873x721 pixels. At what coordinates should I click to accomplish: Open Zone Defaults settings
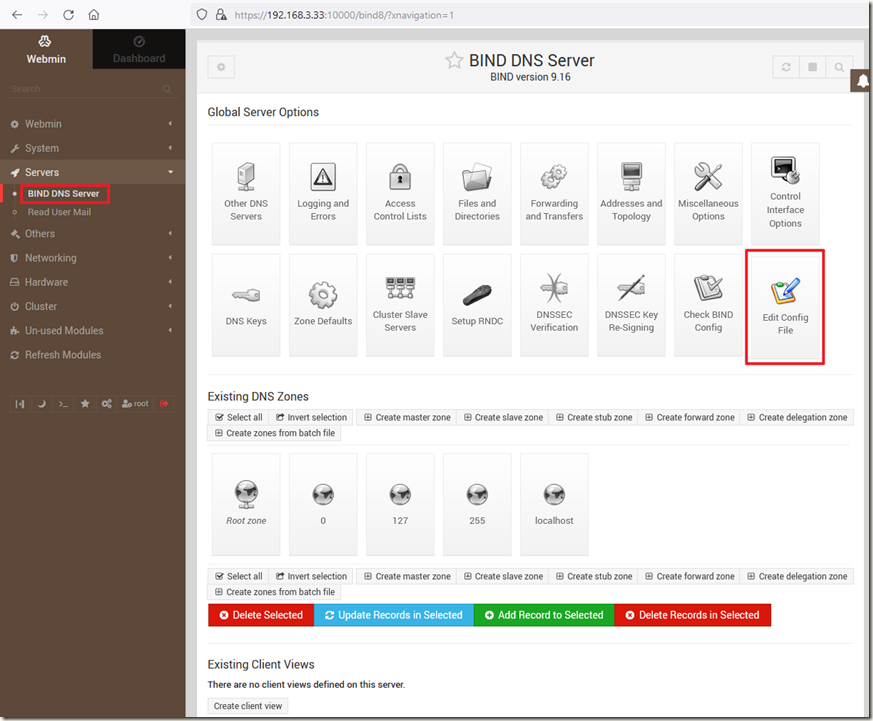point(323,305)
